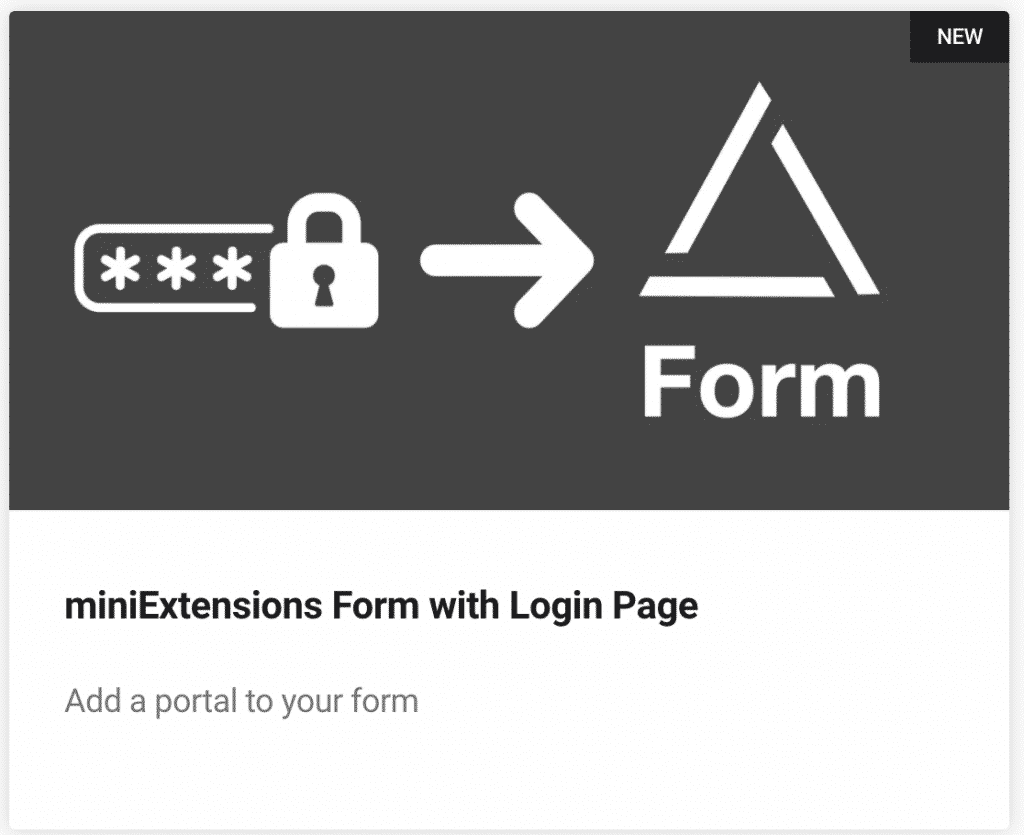Click the first asterisk in password box

(123, 269)
